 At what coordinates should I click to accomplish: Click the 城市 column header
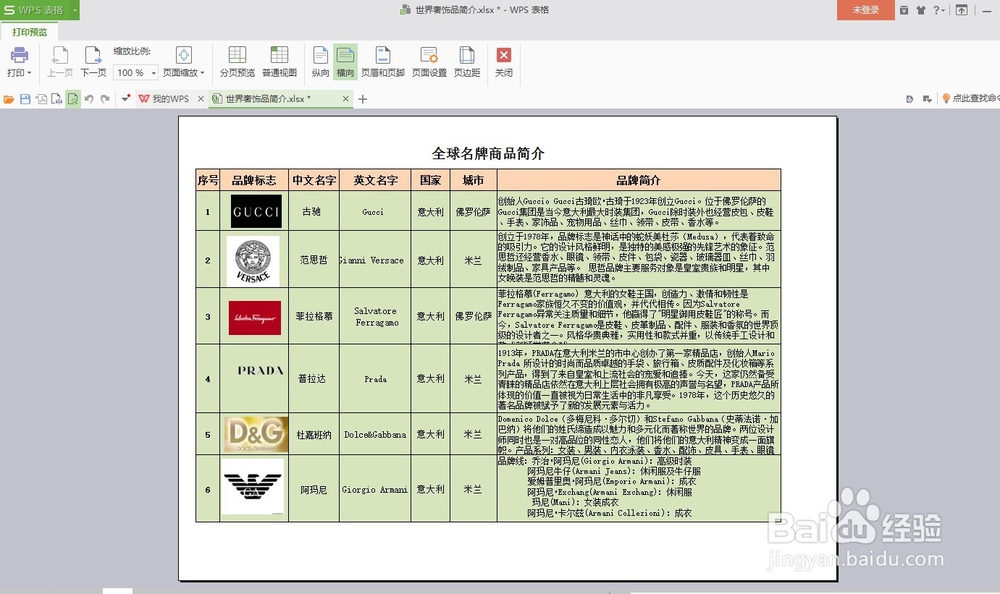pyautogui.click(x=473, y=181)
